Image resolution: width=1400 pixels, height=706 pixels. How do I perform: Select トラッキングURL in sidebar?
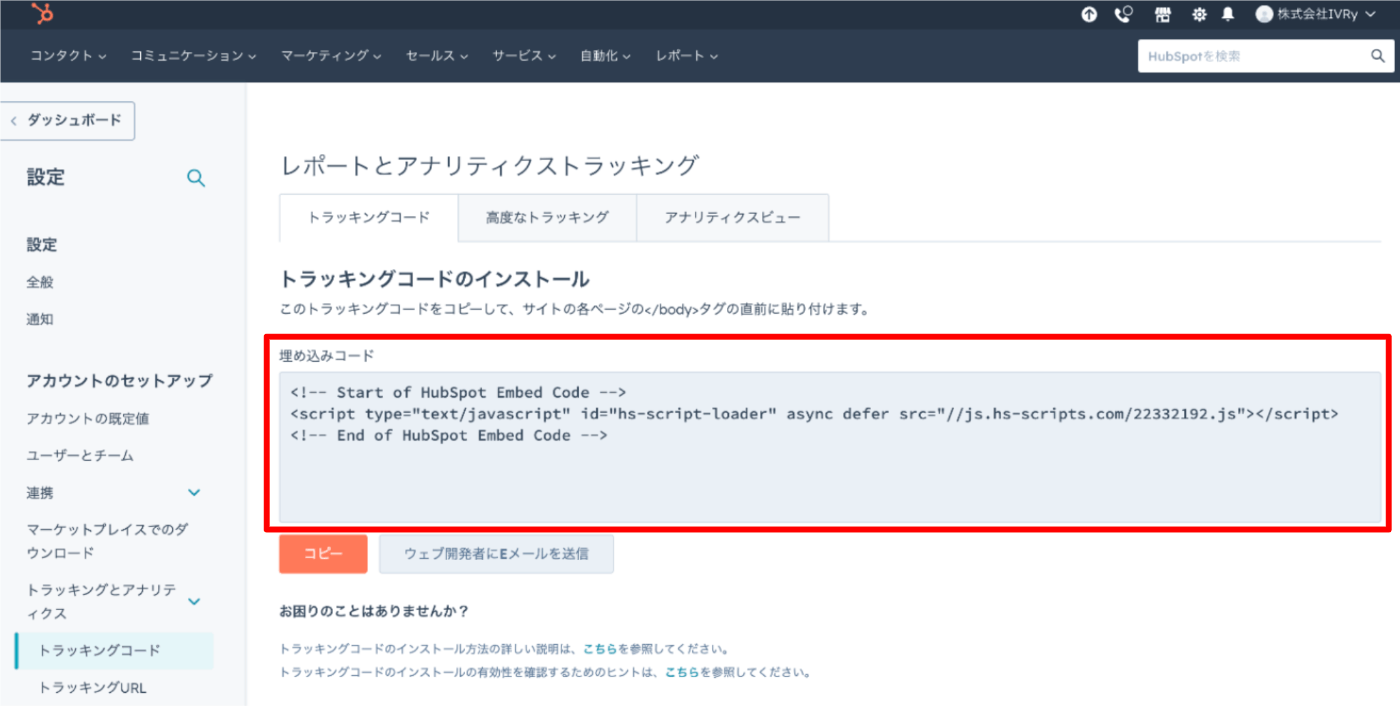pyautogui.click(x=92, y=687)
